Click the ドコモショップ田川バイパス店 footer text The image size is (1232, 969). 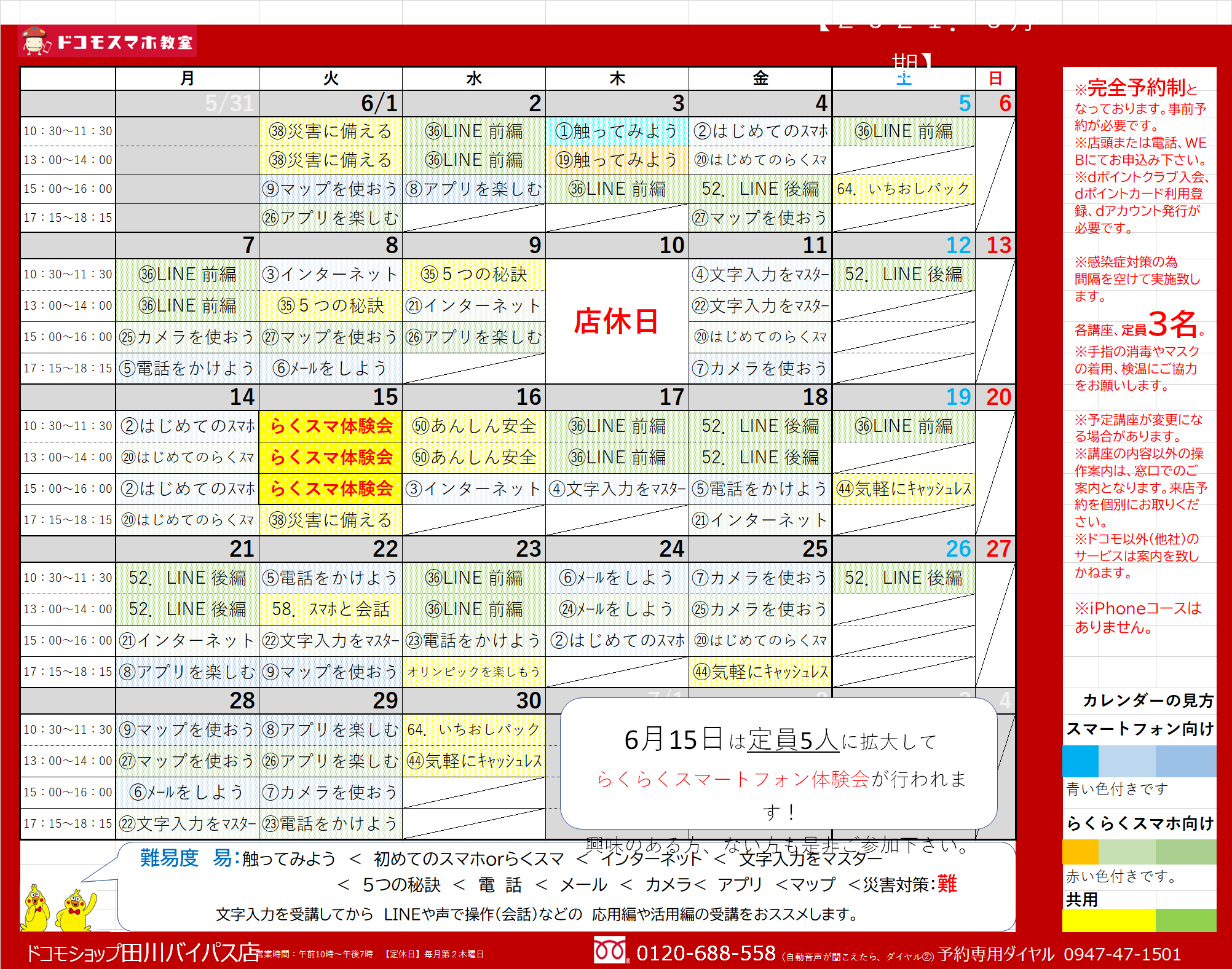tap(143, 953)
